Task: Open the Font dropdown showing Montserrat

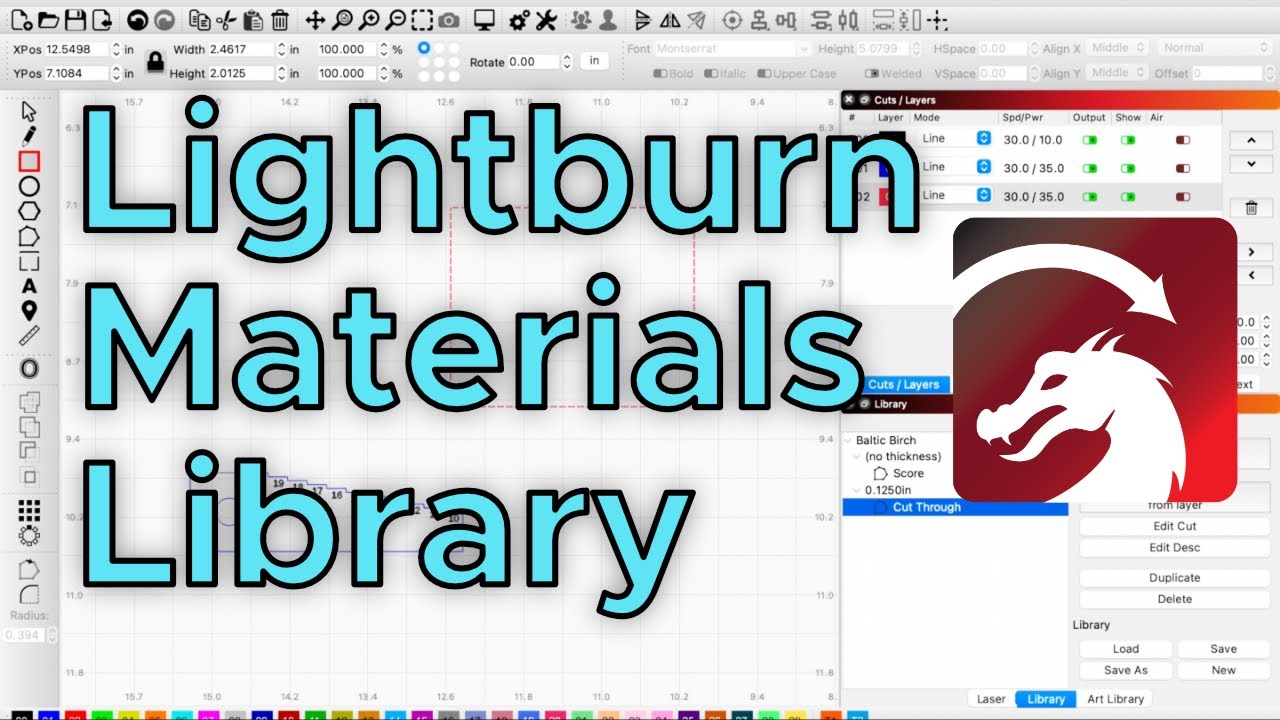Action: click(733, 48)
